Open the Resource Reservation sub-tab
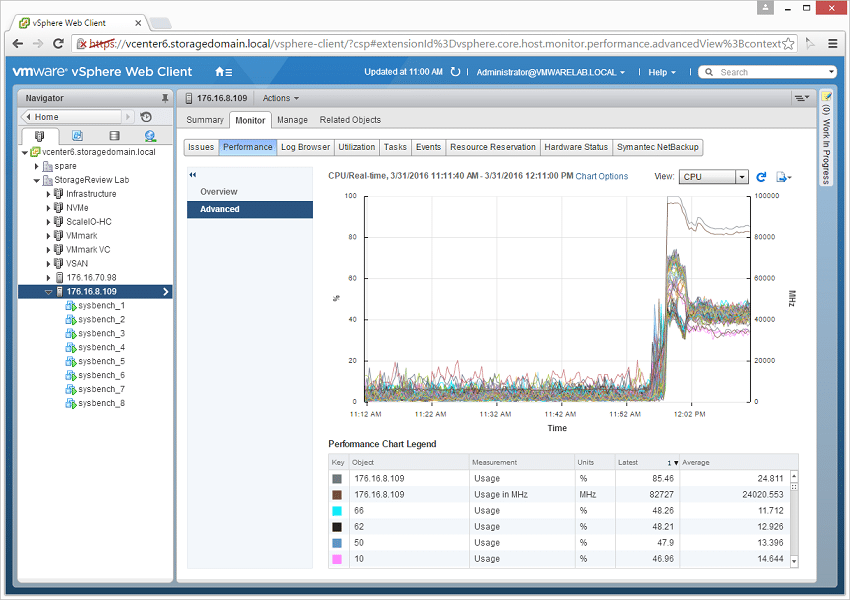The width and height of the screenshot is (850, 600). [493, 147]
